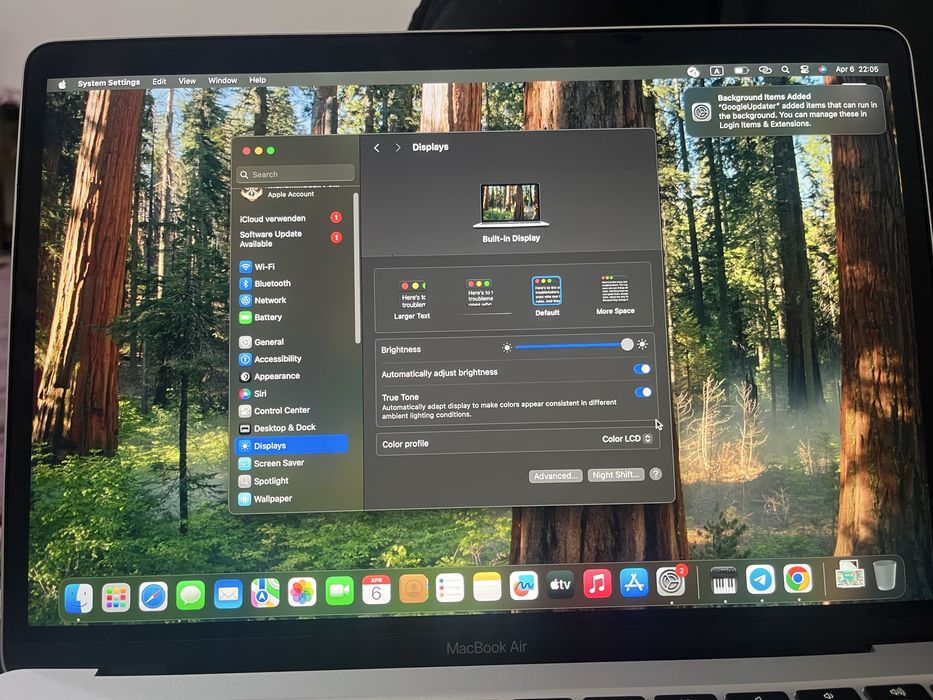Open Screen Saver settings
933x700 pixels.
[271, 463]
